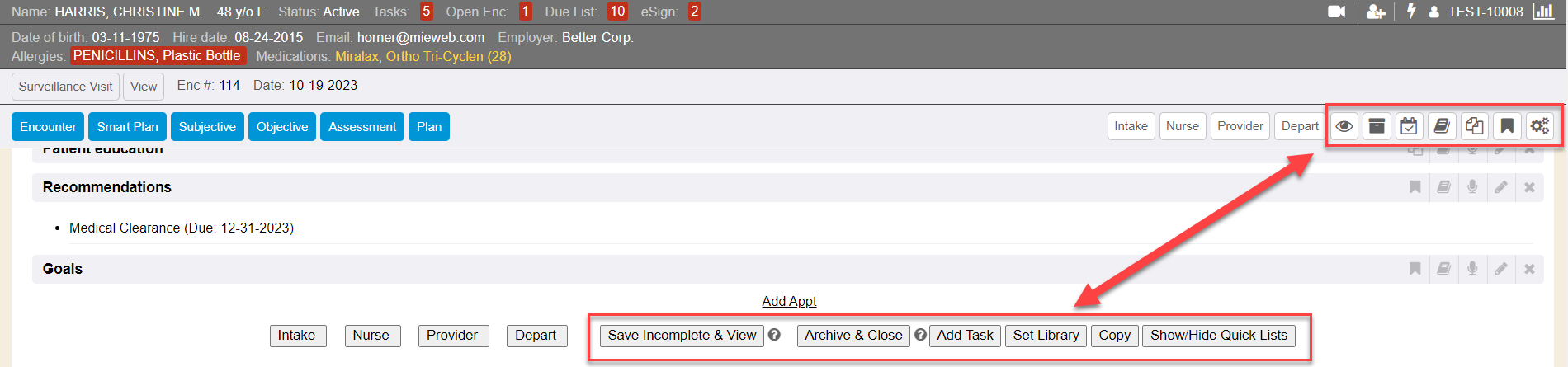Toggle the eye view icon in toolbar

click(x=1344, y=126)
